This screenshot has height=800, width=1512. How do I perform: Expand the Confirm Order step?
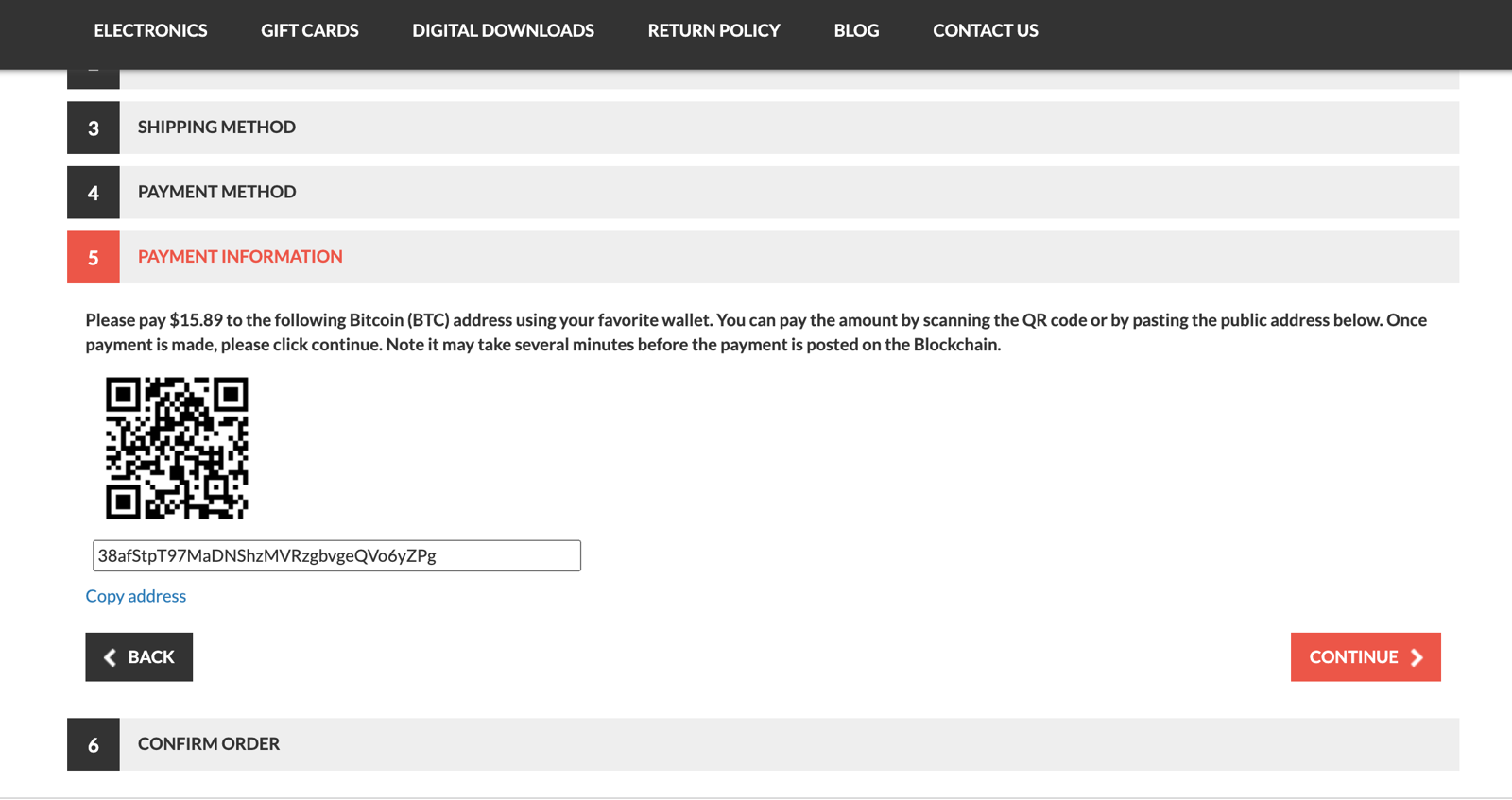click(763, 744)
